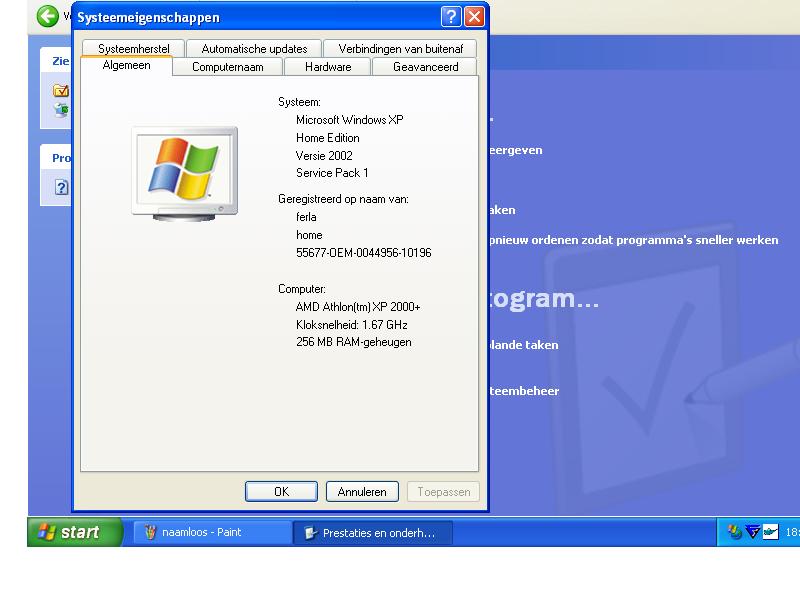
Task: Click the registered name ferla
Action: tap(306, 217)
